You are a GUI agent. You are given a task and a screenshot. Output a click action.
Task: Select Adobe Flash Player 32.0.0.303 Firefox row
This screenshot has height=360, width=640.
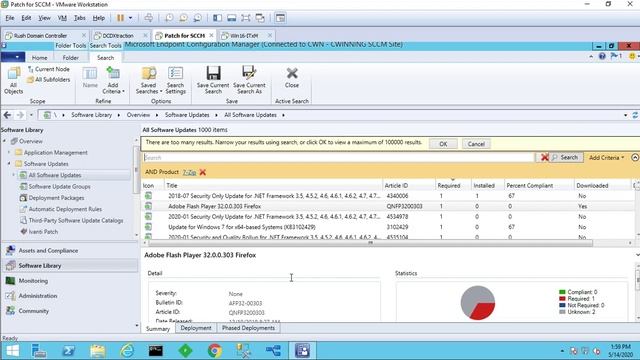(x=389, y=207)
